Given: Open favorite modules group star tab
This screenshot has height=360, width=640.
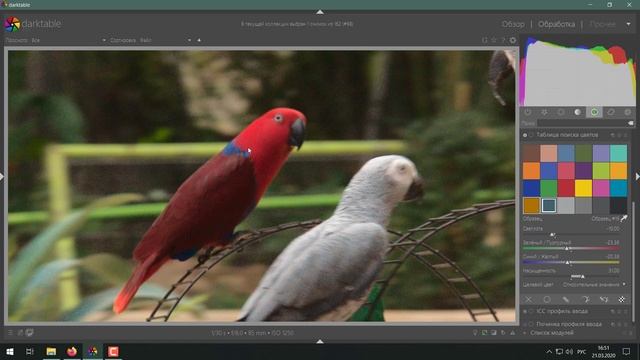Looking at the screenshot, I should (x=544, y=112).
